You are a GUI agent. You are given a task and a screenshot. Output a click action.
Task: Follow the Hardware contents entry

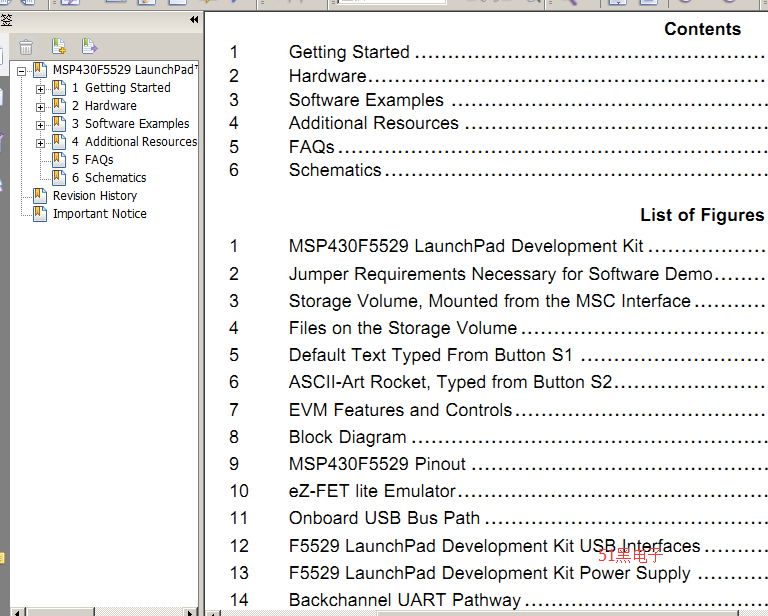[x=328, y=76]
